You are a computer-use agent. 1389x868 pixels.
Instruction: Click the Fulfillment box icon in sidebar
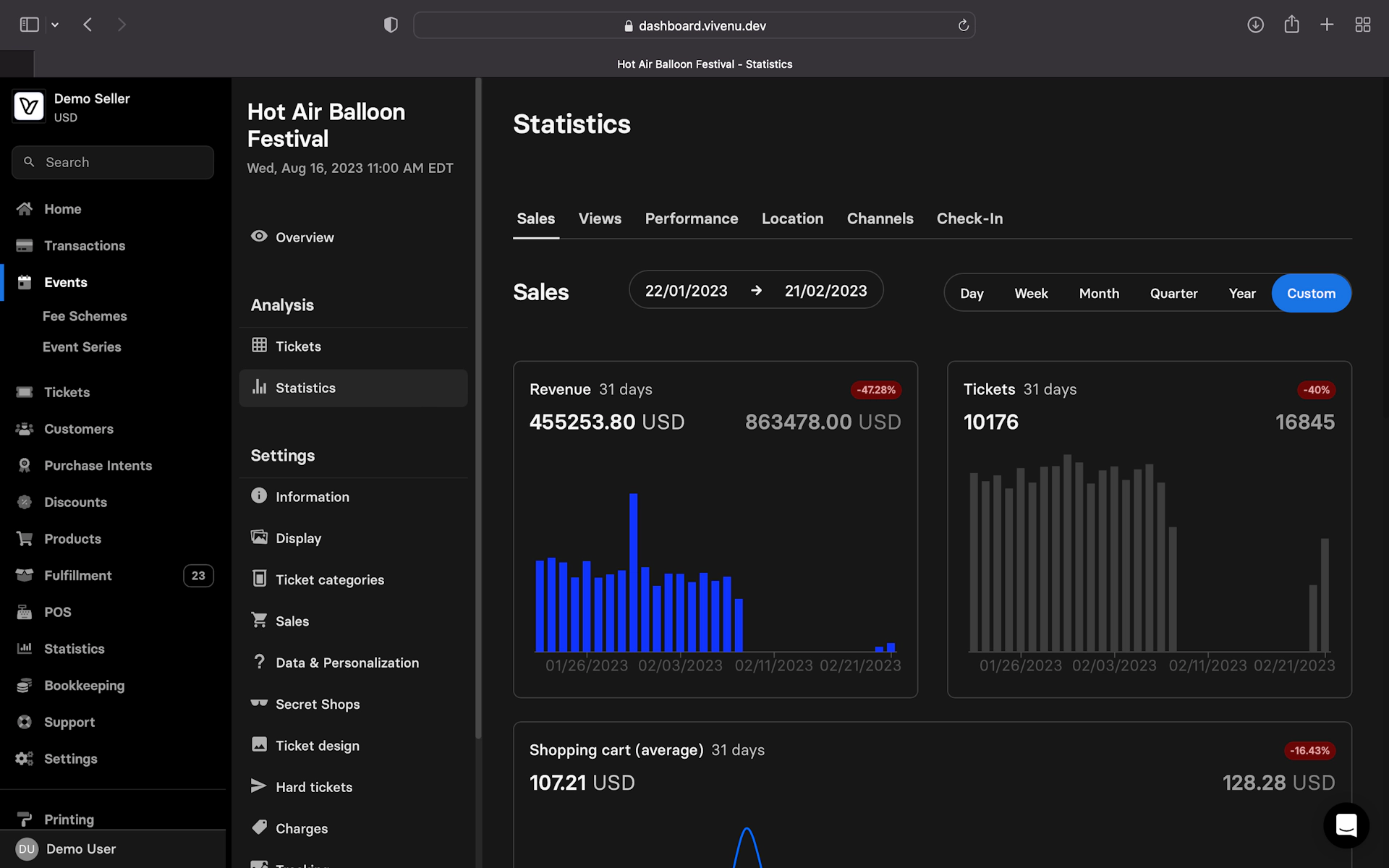click(25, 575)
